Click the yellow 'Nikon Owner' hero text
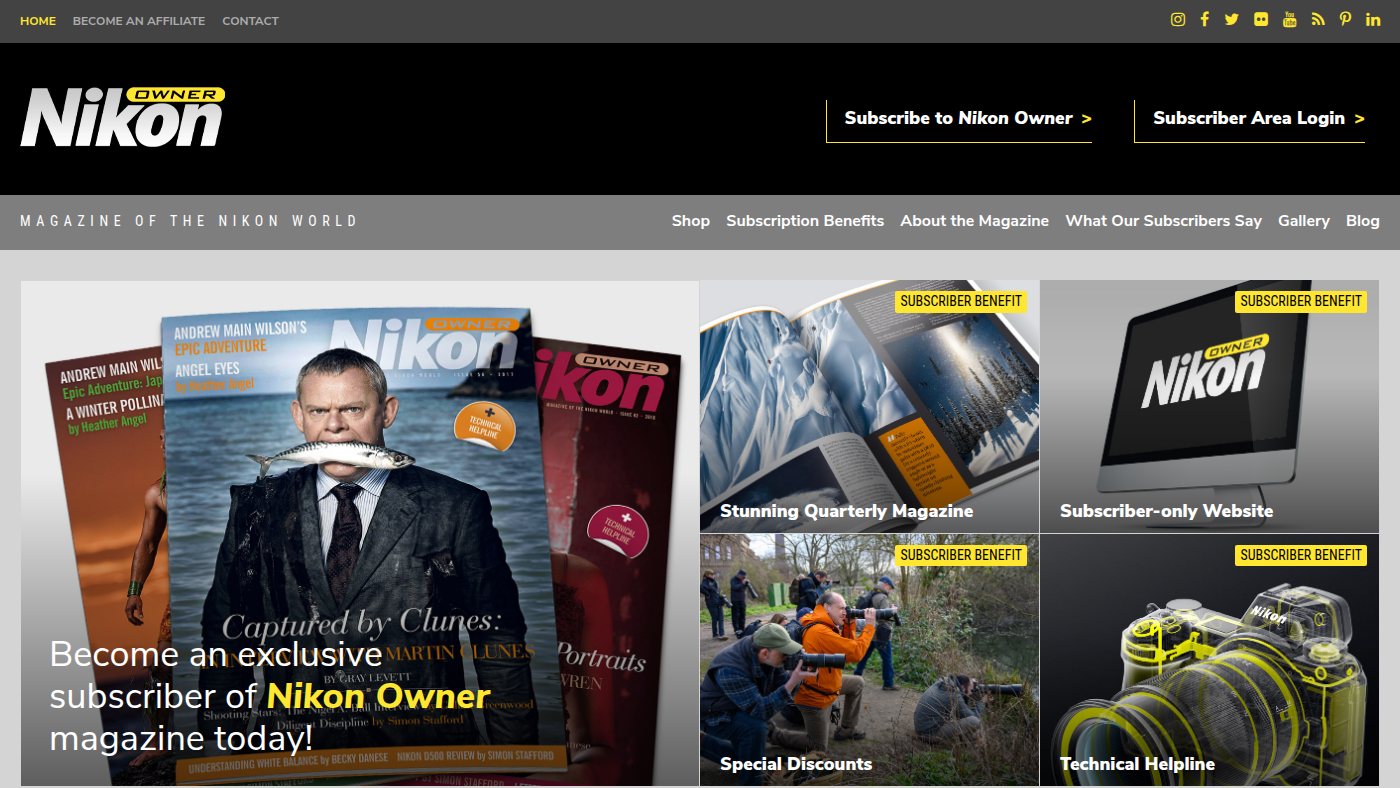Image resolution: width=1400 pixels, height=788 pixels. click(379, 696)
